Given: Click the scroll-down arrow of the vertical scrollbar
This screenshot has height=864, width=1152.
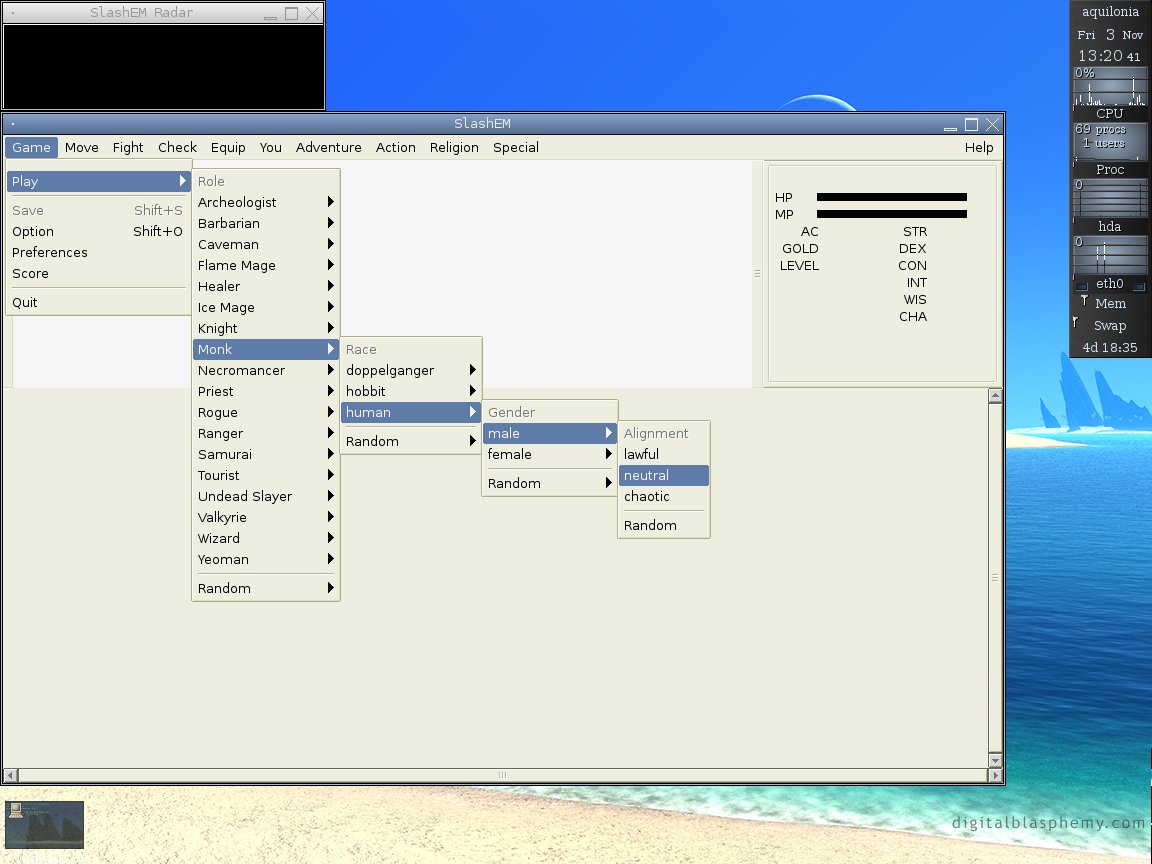Looking at the screenshot, I should (x=995, y=760).
